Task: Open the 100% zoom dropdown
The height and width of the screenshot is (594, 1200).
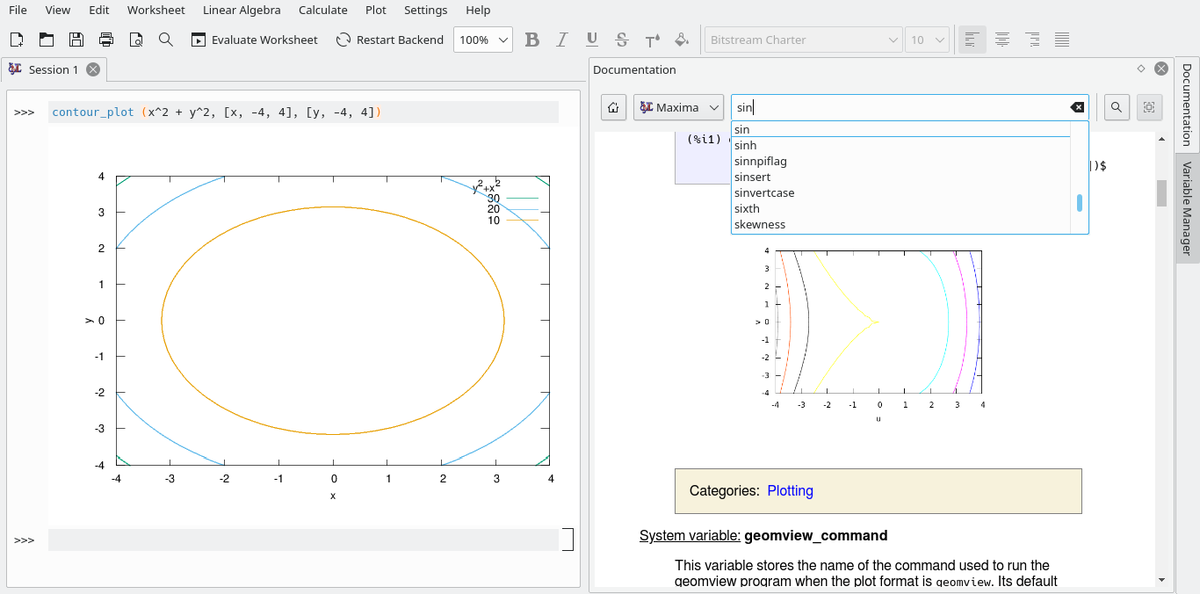Action: (484, 40)
